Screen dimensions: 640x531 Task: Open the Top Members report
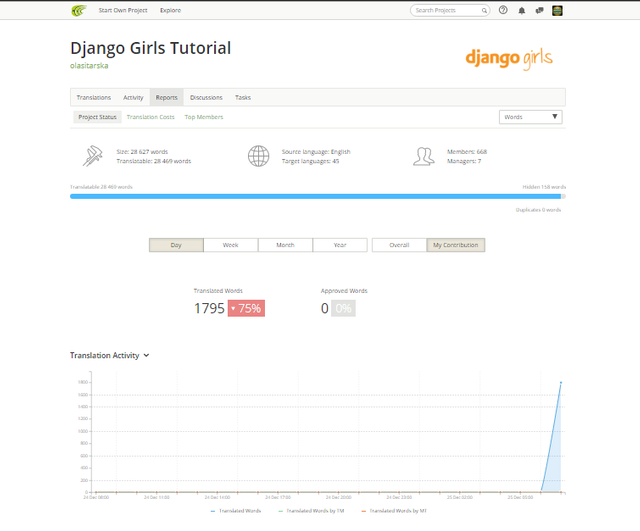coord(204,117)
